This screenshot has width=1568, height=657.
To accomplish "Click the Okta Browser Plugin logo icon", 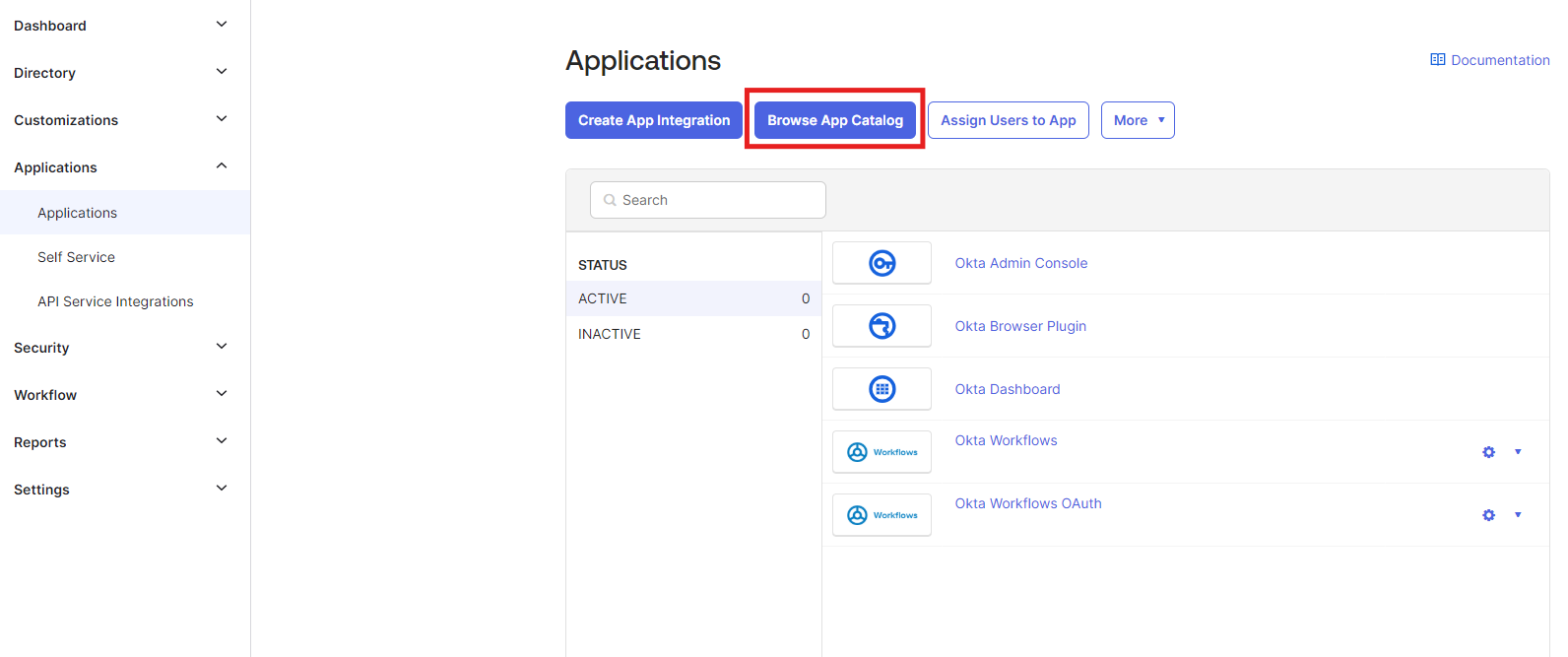I will 882,326.
